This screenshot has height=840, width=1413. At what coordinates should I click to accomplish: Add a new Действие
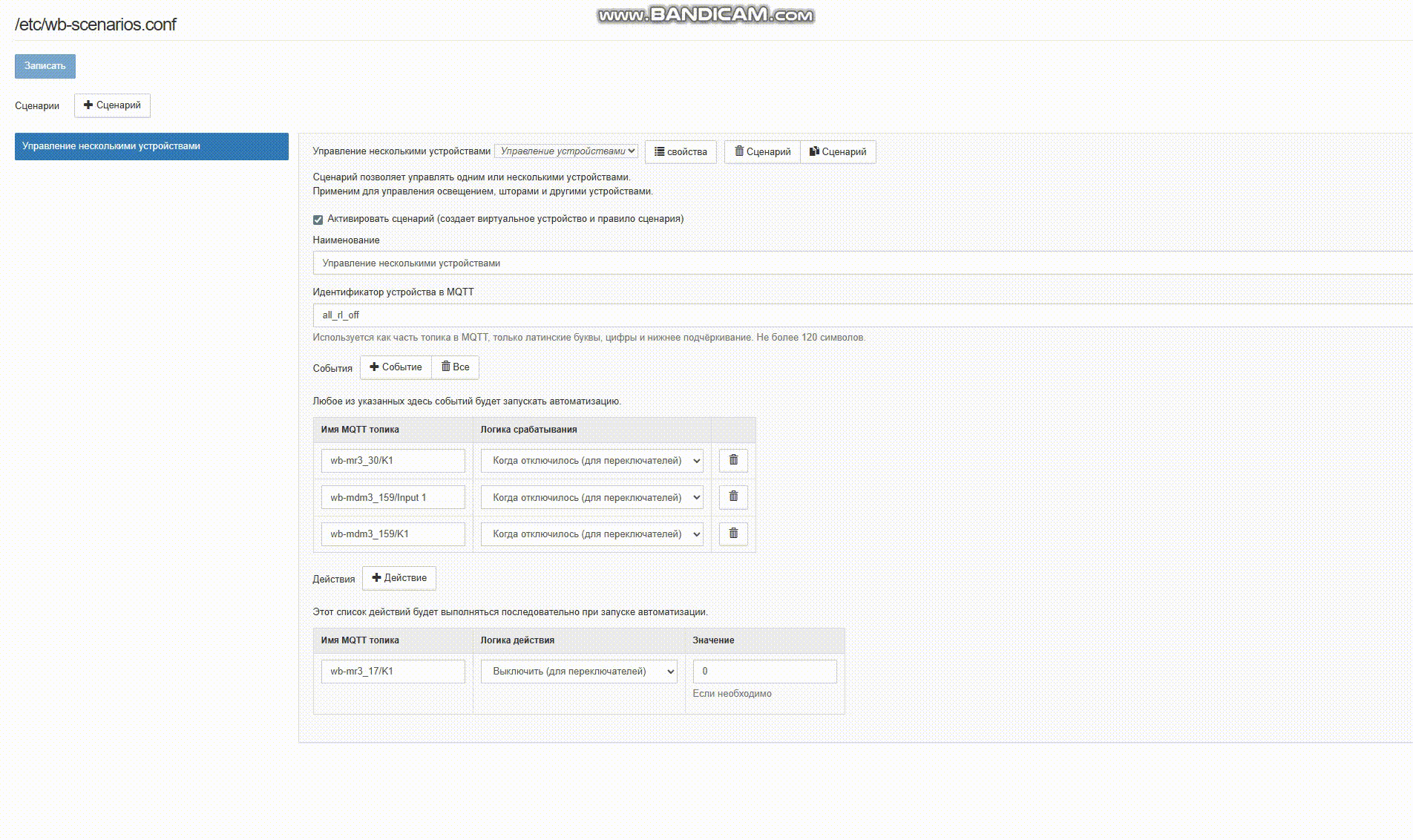click(x=399, y=578)
